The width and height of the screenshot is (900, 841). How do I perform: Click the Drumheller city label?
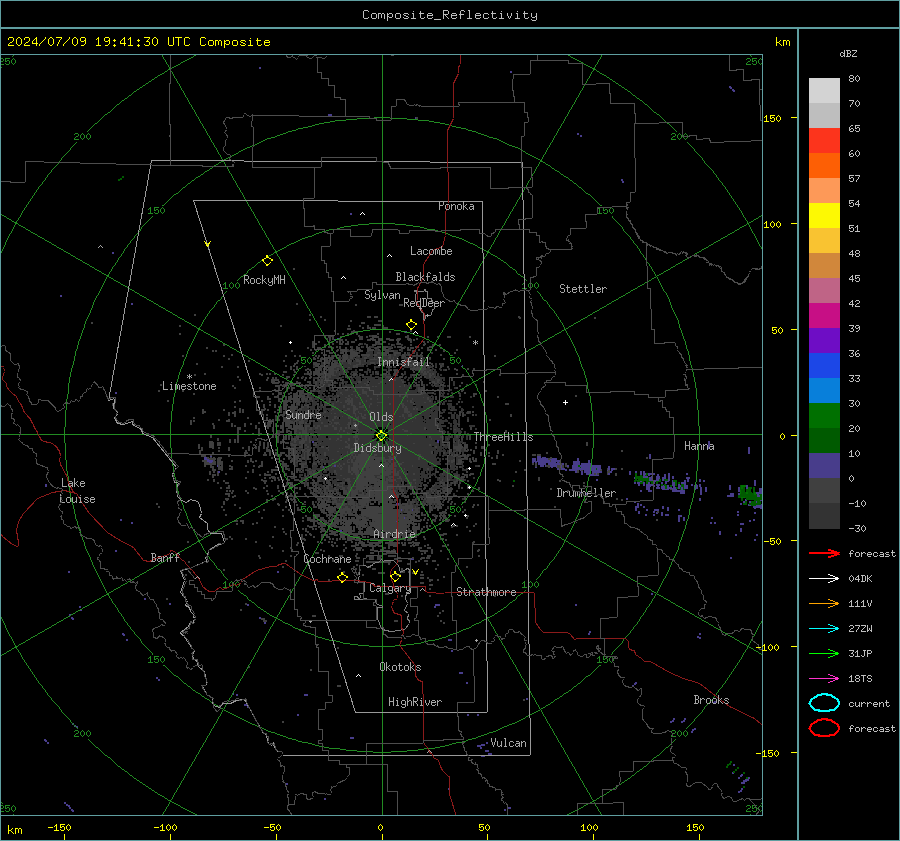pyautogui.click(x=586, y=493)
